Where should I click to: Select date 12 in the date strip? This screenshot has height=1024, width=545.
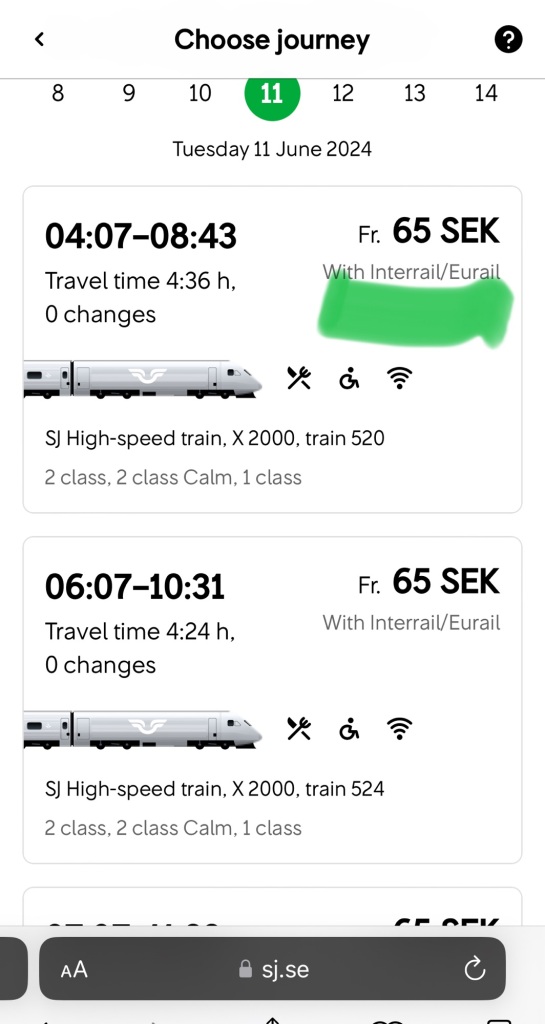tap(343, 93)
